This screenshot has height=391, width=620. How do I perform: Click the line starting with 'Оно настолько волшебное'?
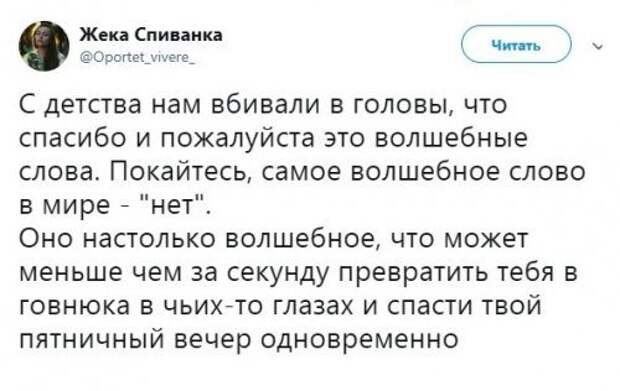273,239
